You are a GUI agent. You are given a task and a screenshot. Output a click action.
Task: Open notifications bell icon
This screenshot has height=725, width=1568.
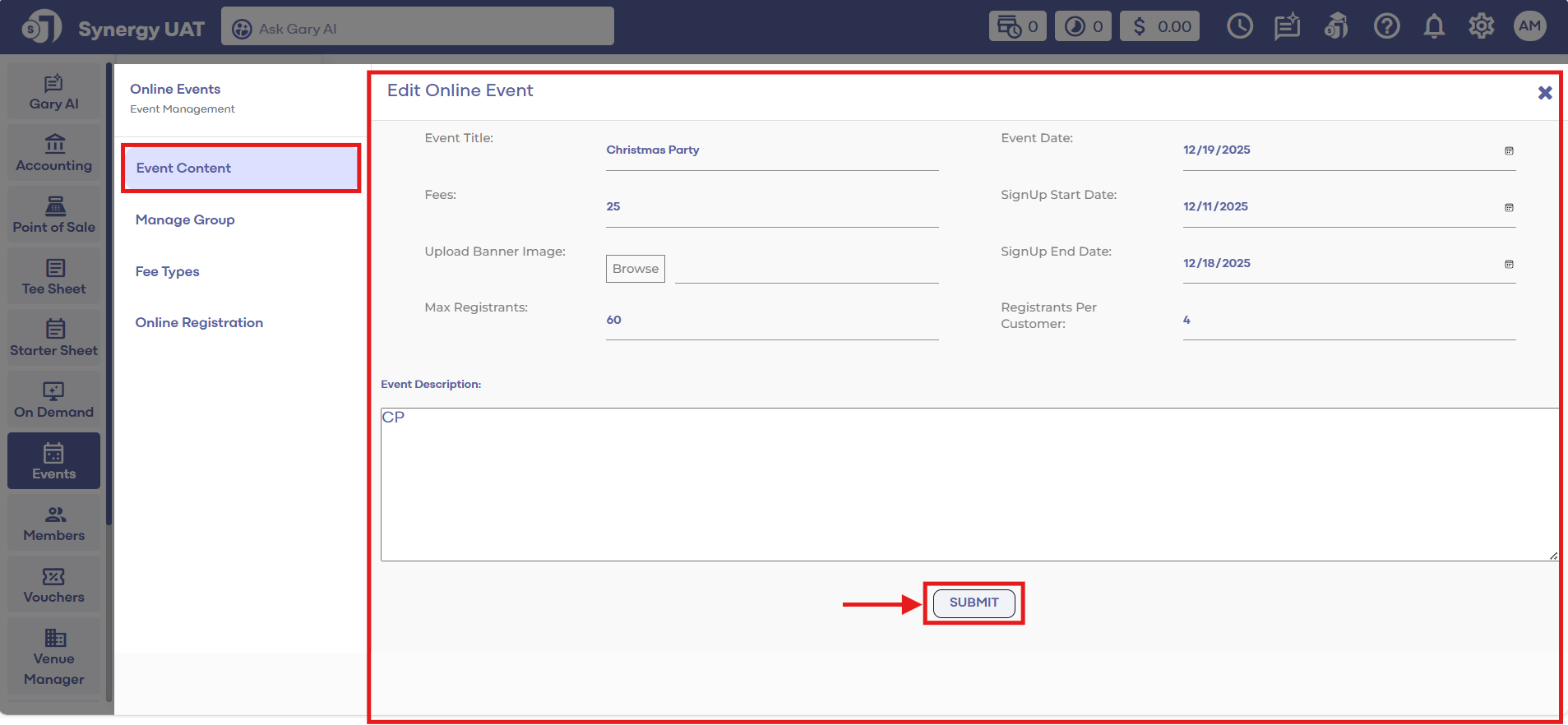pos(1434,27)
